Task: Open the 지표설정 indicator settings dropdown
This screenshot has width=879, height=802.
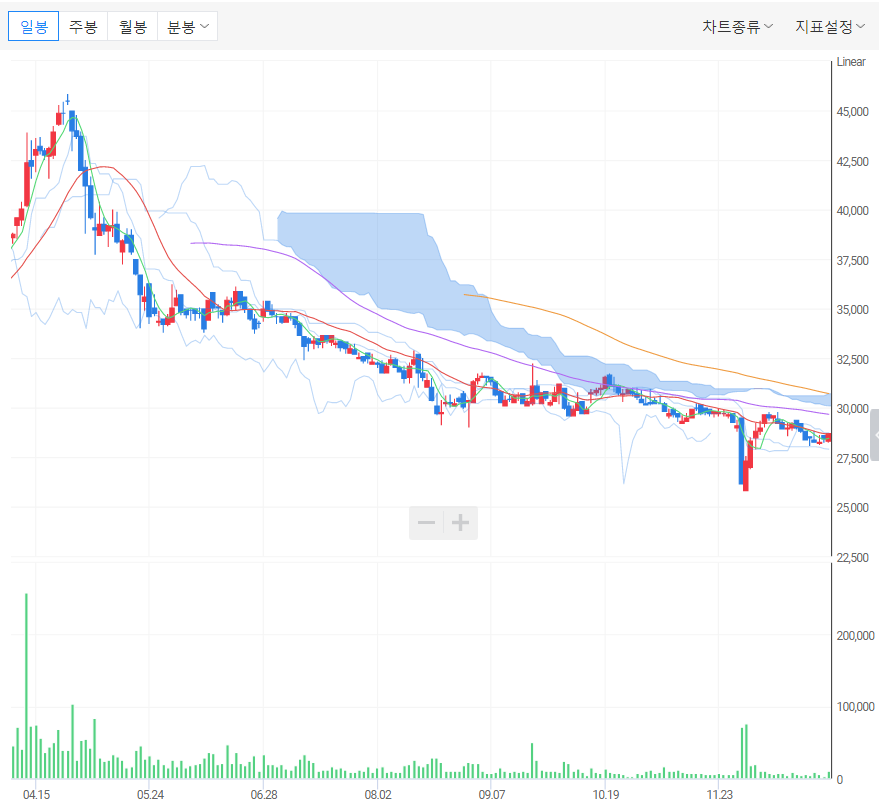Action: (830, 26)
